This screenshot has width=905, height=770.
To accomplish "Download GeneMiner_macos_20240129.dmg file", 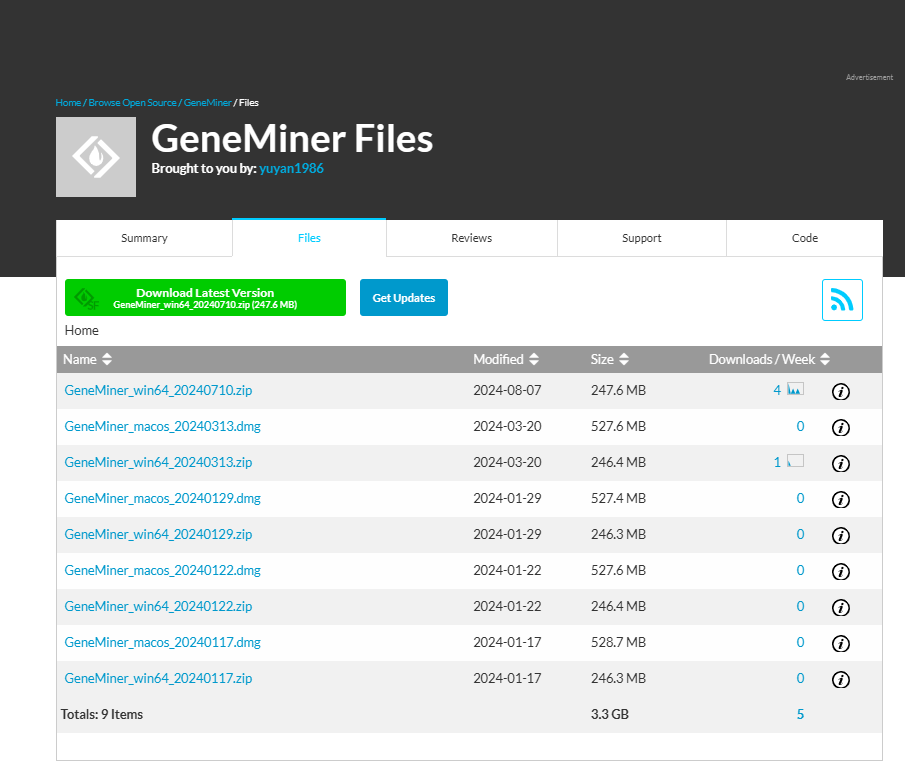I will point(163,498).
